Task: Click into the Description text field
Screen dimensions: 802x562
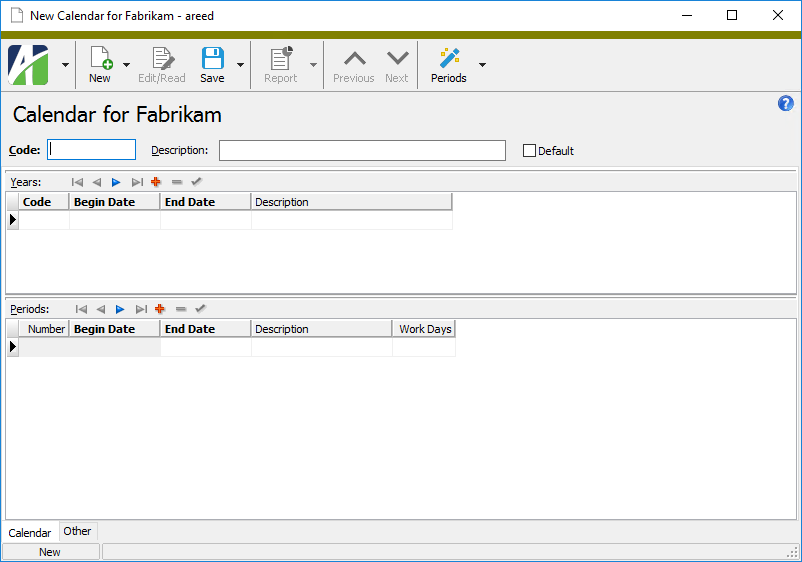Action: coord(362,150)
